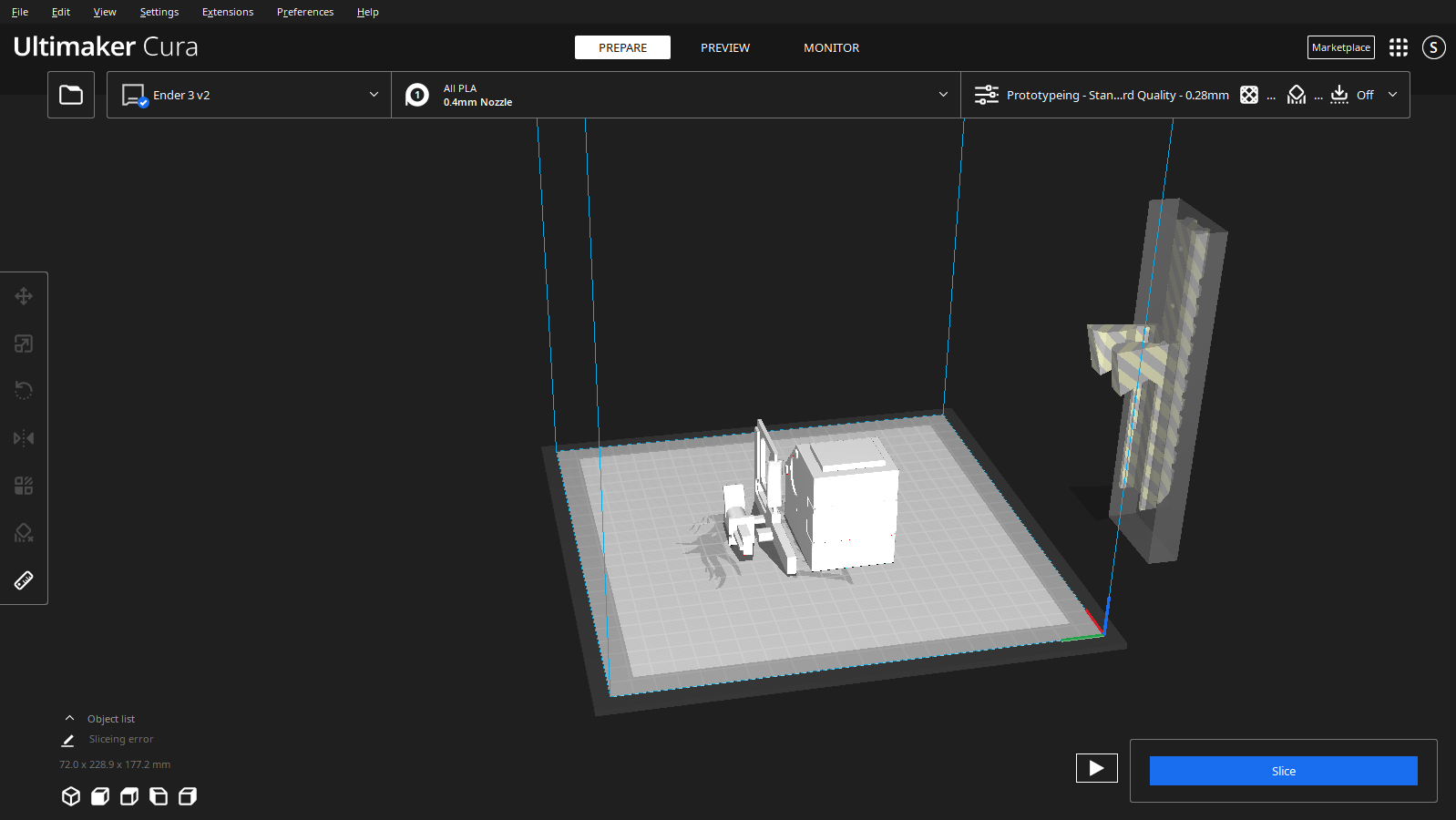Switch to front view cube
This screenshot has width=1456, height=820.
pyautogui.click(x=100, y=796)
